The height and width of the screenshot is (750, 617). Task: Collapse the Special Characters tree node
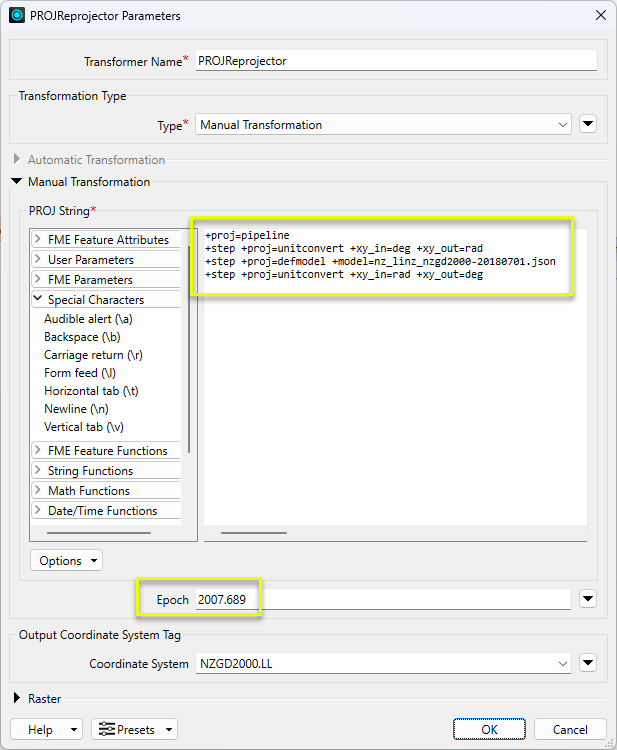(x=38, y=300)
